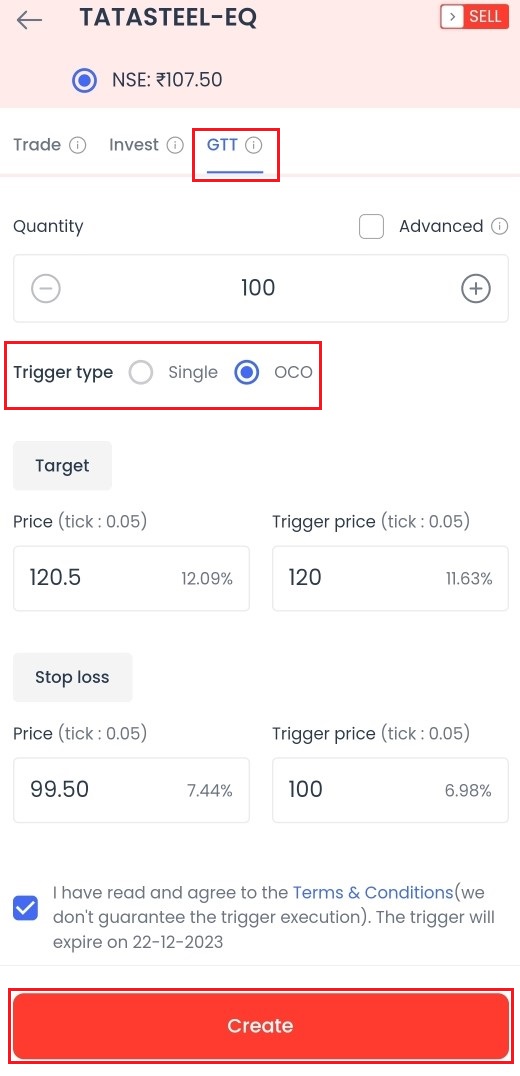Increase quantity with the plus icon
The height and width of the screenshot is (1076, 520).
point(475,289)
